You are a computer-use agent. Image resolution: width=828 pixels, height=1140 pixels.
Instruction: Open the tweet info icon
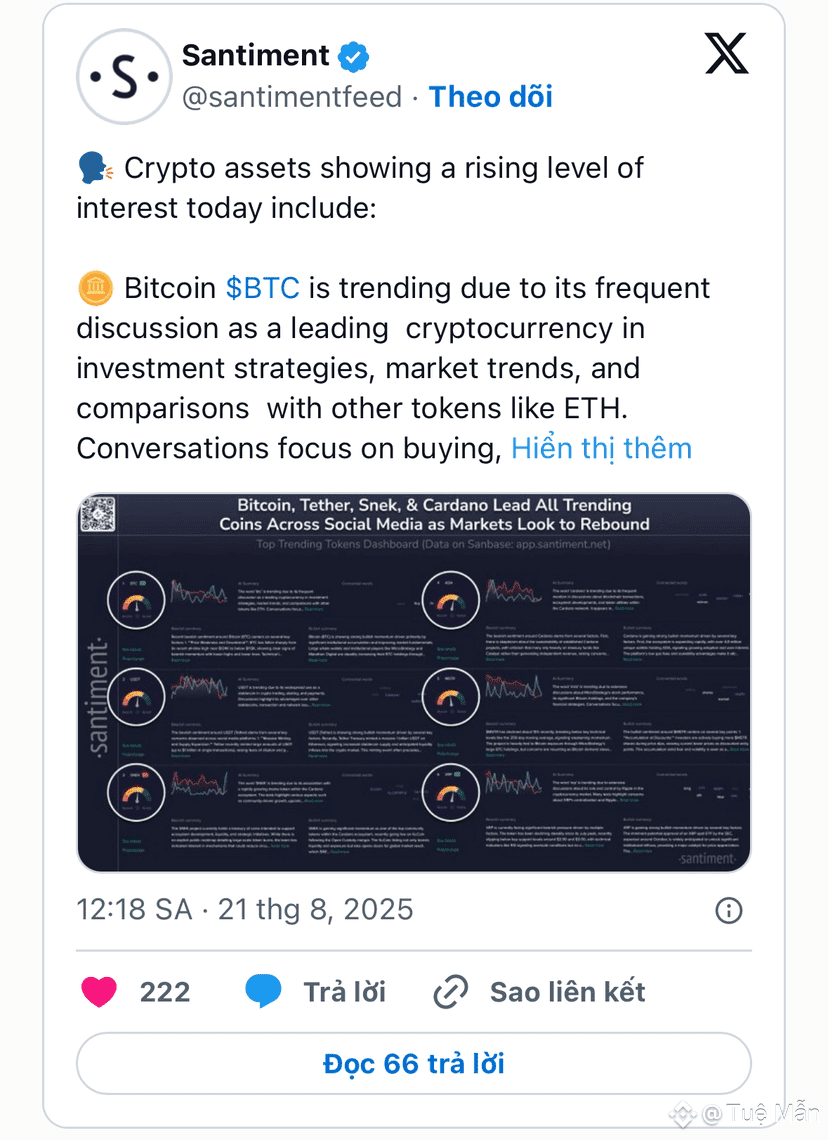[x=728, y=910]
